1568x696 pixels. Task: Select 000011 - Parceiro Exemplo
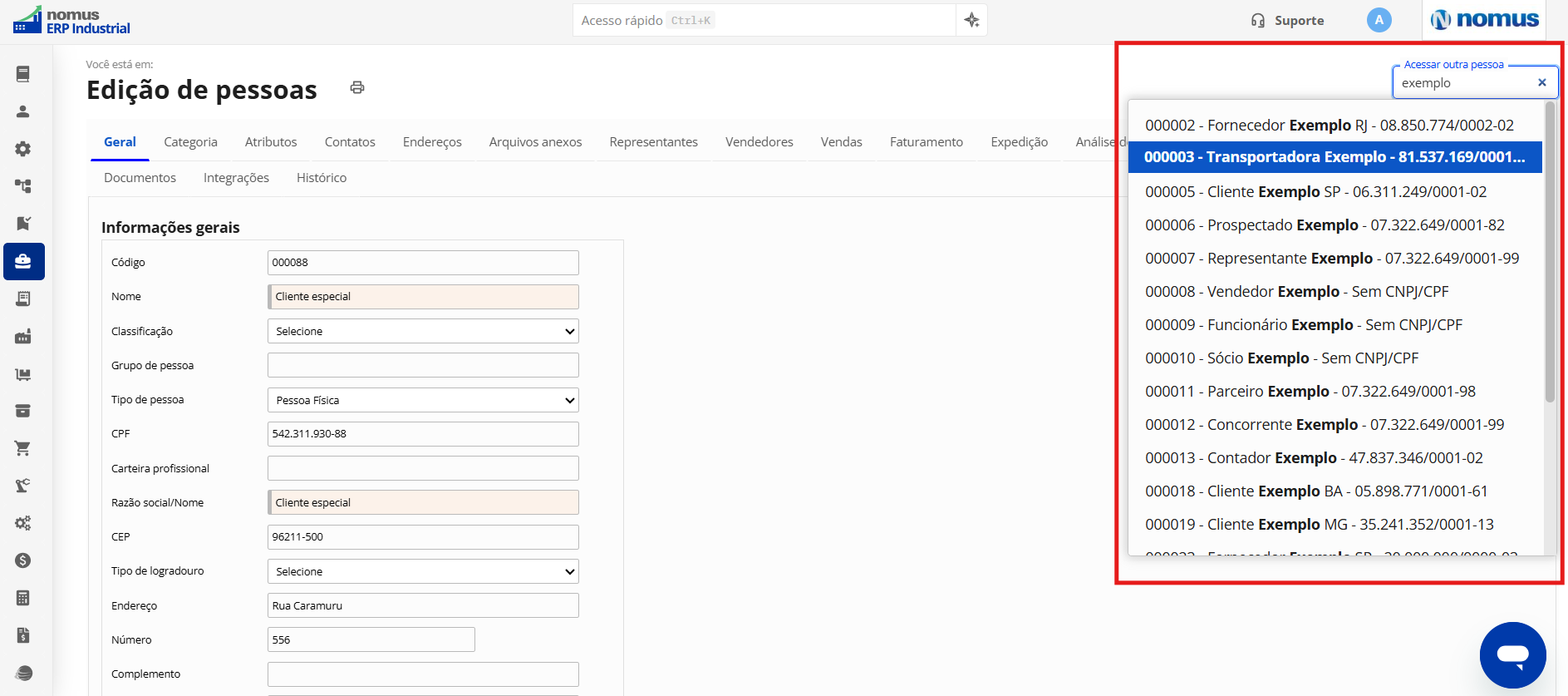pyautogui.click(x=1335, y=391)
